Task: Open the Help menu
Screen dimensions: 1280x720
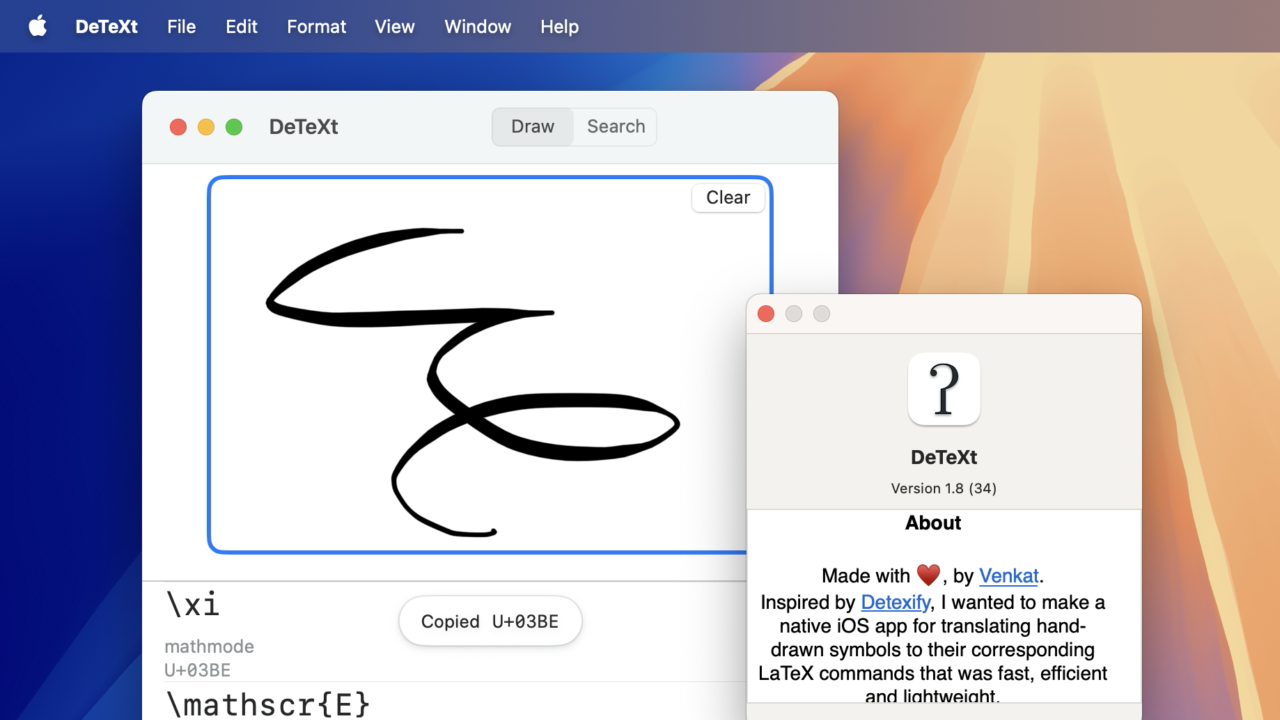Action: tap(559, 27)
